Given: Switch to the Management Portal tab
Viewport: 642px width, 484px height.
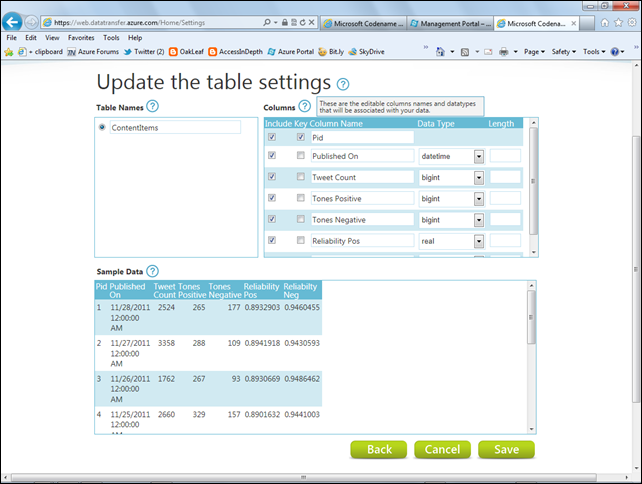Looking at the screenshot, I should click(450, 23).
